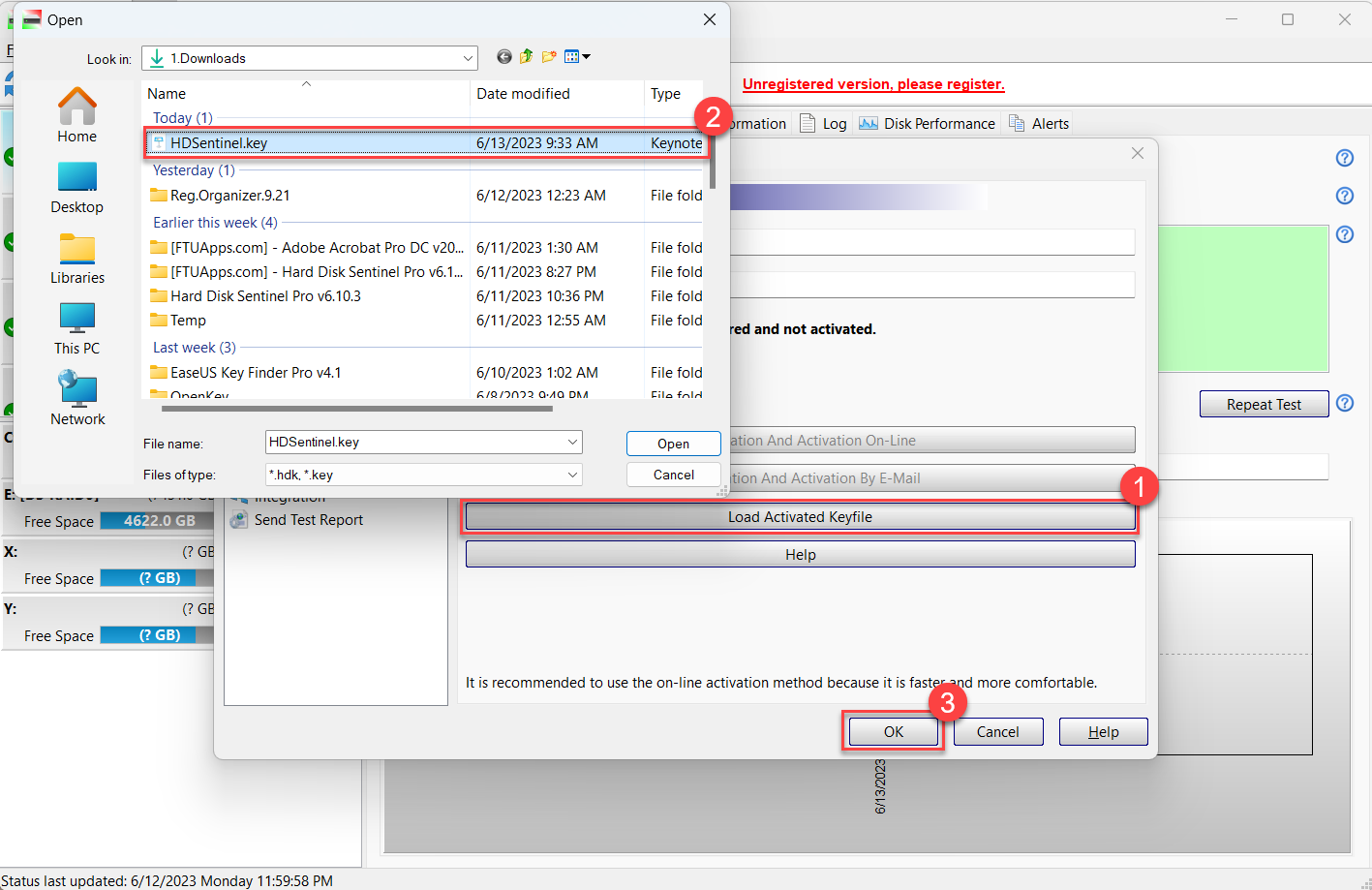
Task: Collapse the Today (1) group
Action: [x=183, y=118]
